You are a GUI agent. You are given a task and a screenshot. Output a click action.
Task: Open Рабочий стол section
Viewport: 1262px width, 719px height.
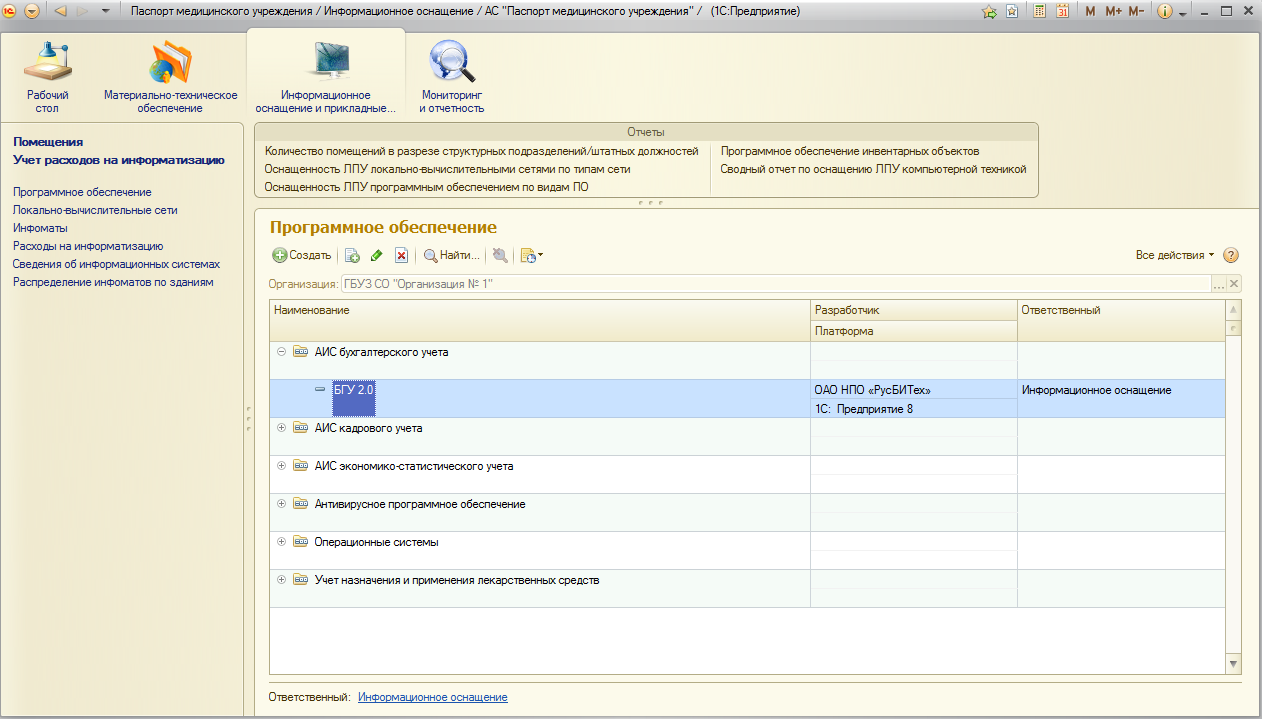(x=48, y=75)
